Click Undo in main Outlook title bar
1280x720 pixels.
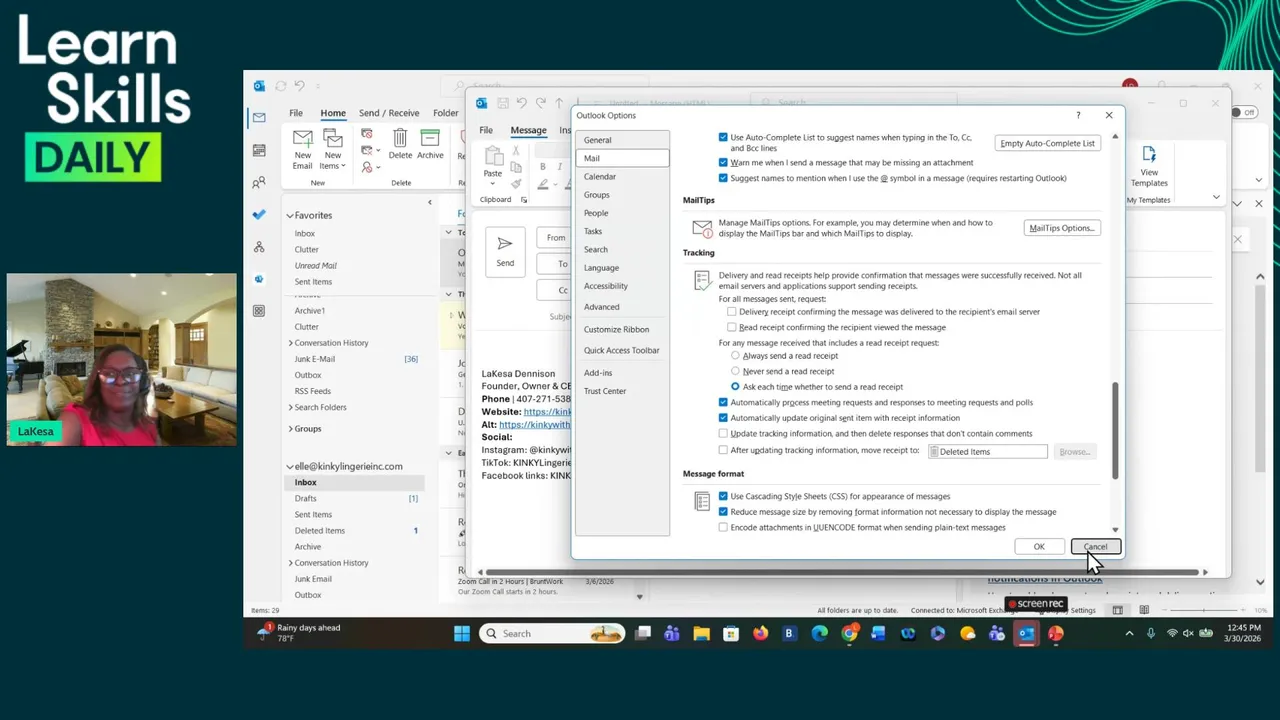(x=299, y=86)
